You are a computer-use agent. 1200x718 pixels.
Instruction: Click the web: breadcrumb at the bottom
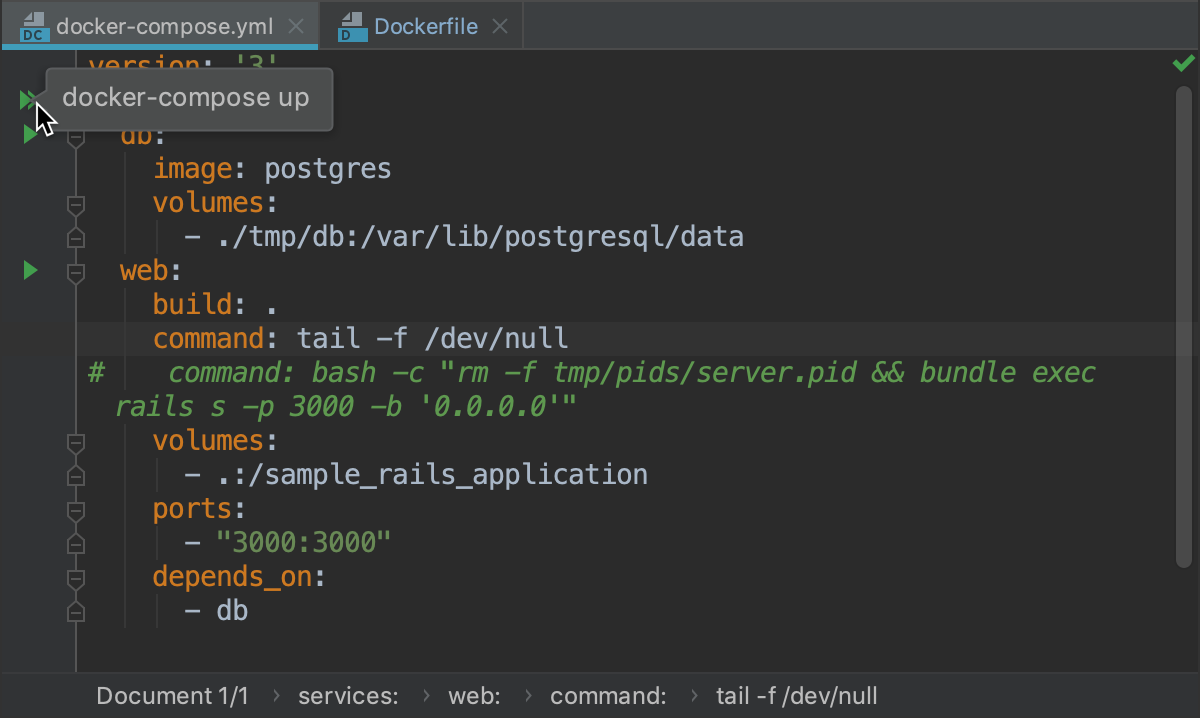tap(474, 695)
